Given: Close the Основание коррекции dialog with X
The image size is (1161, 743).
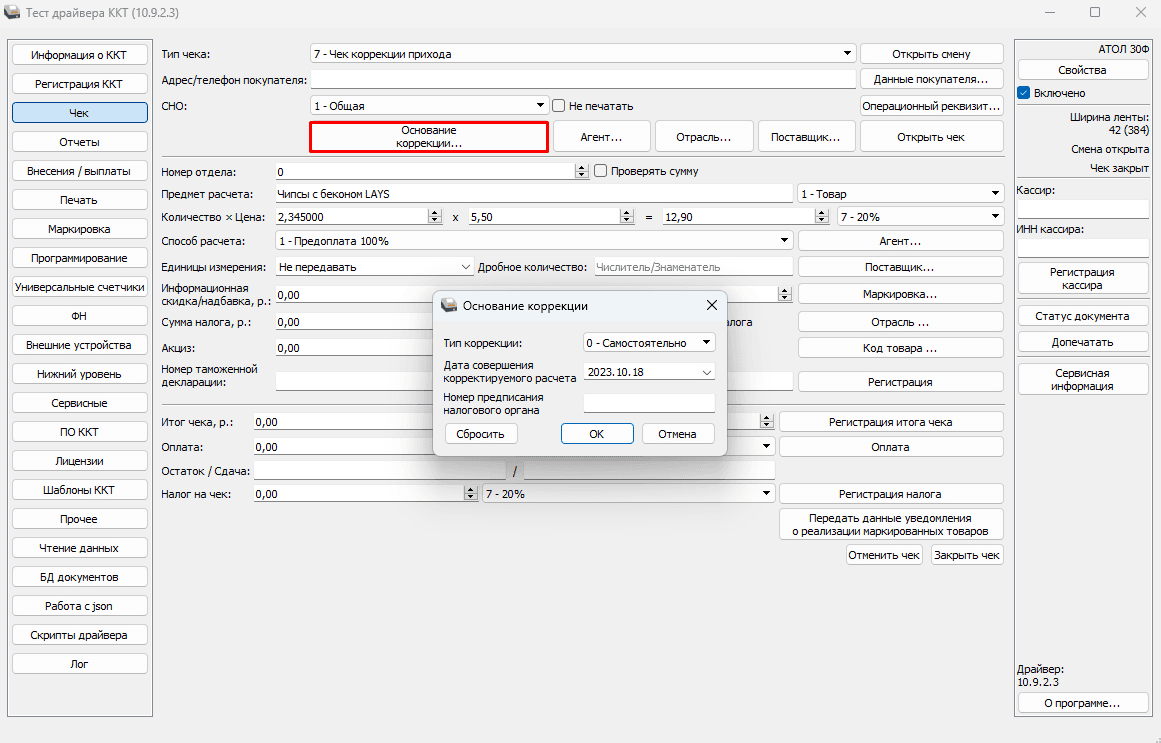Looking at the screenshot, I should pyautogui.click(x=712, y=305).
